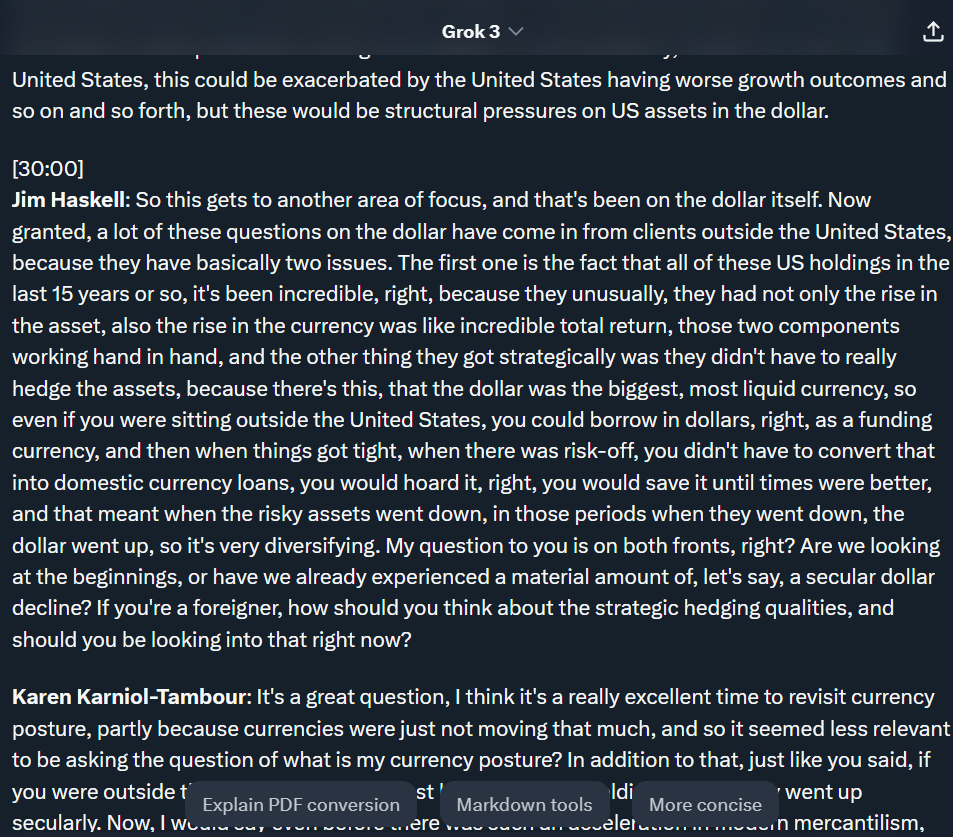Open the Grok 3 model selector
This screenshot has height=837, width=953.
[x=481, y=32]
